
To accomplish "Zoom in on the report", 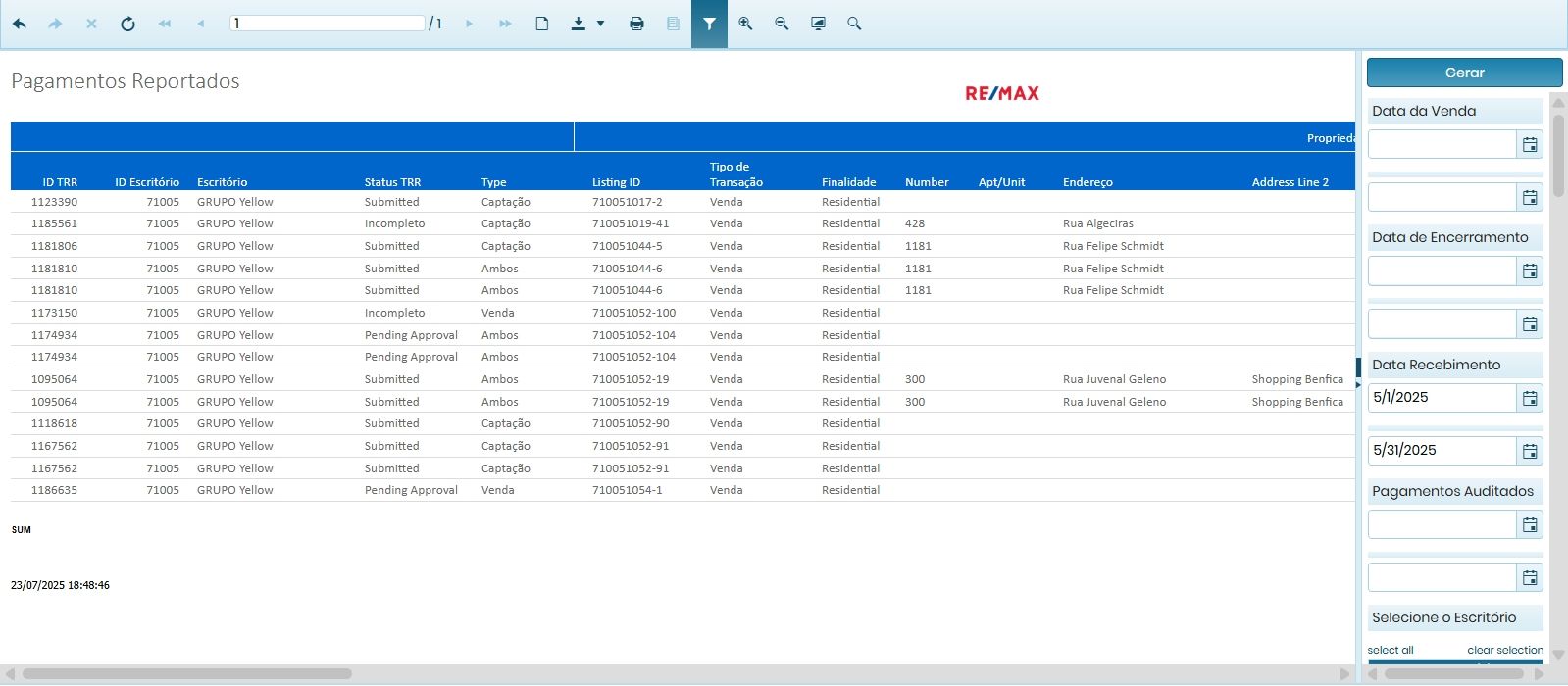I will pyautogui.click(x=745, y=24).
